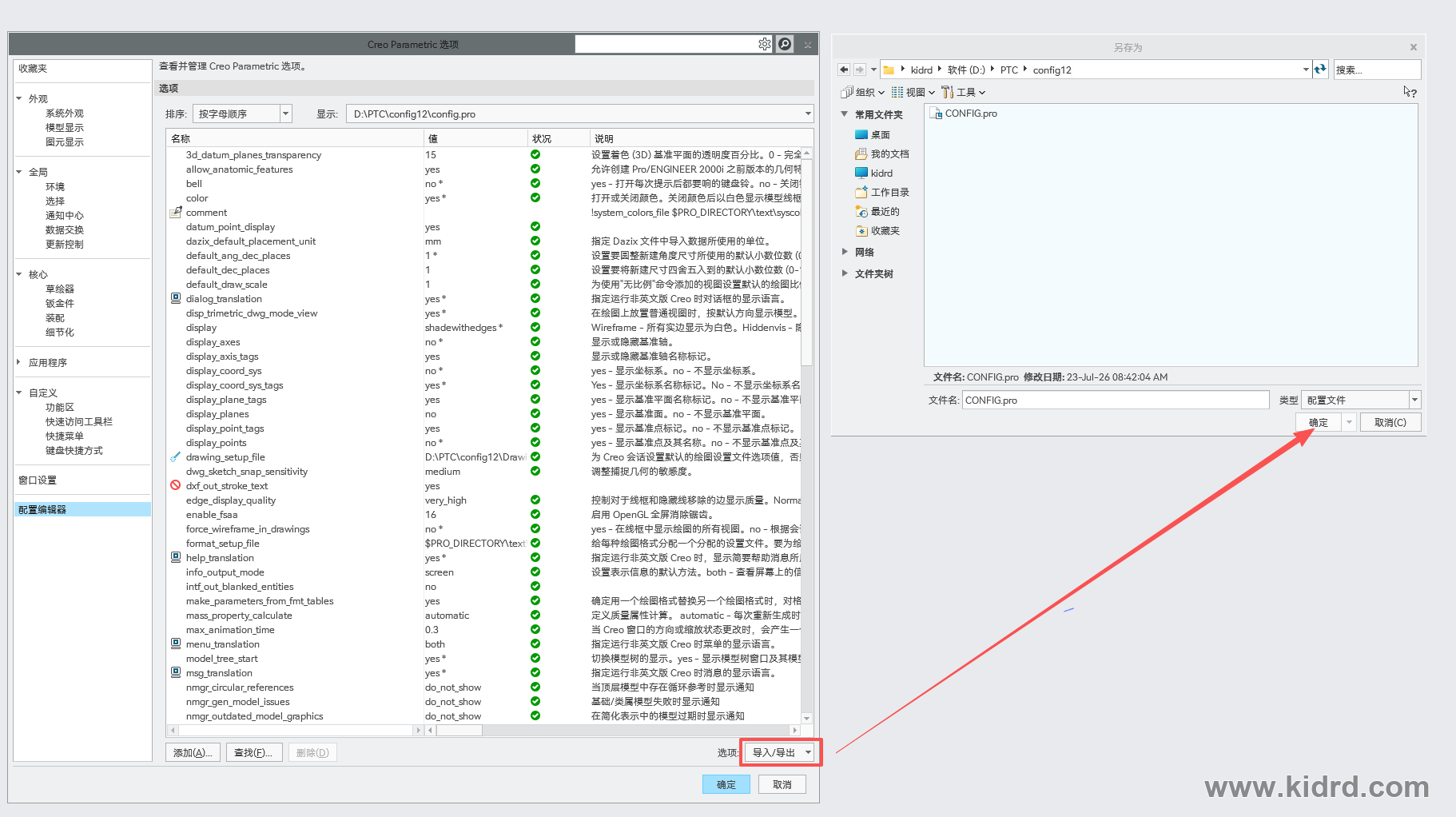This screenshot has height=817, width=1456.
Task: Open the 视图 menu
Action: tap(913, 92)
